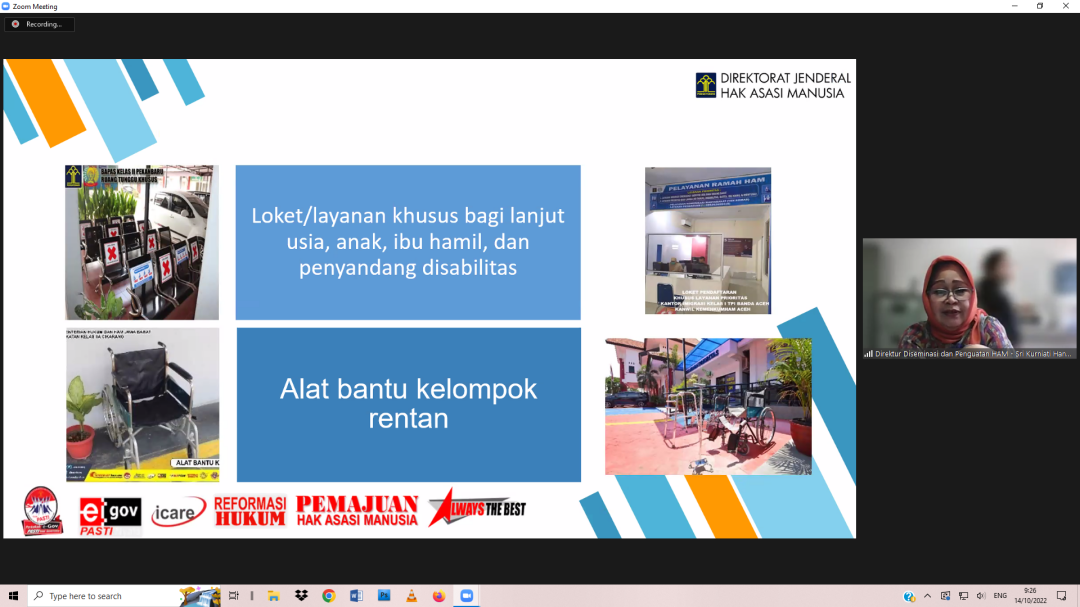Launch VLC media player from the taskbar
The height and width of the screenshot is (607, 1080).
pos(411,596)
